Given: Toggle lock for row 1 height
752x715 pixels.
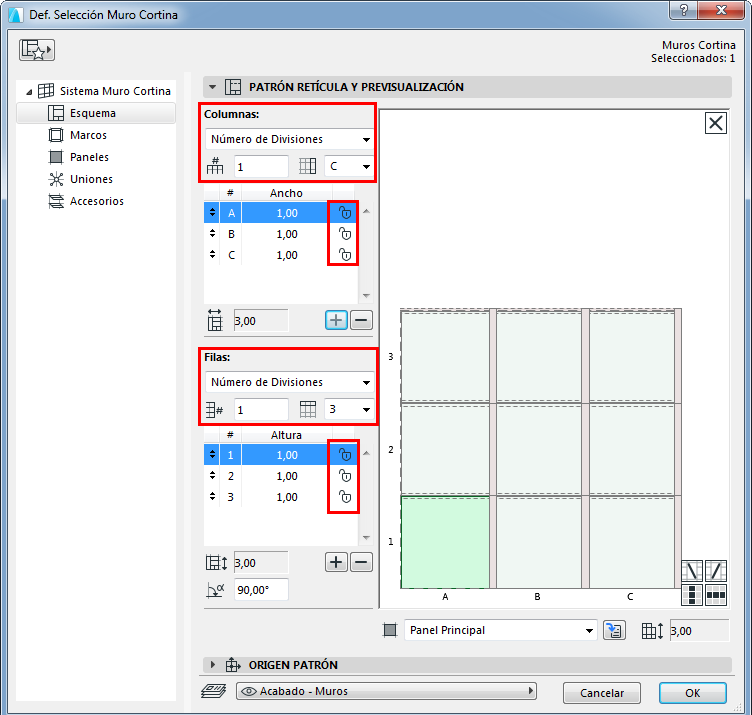Looking at the screenshot, I should coord(345,455).
